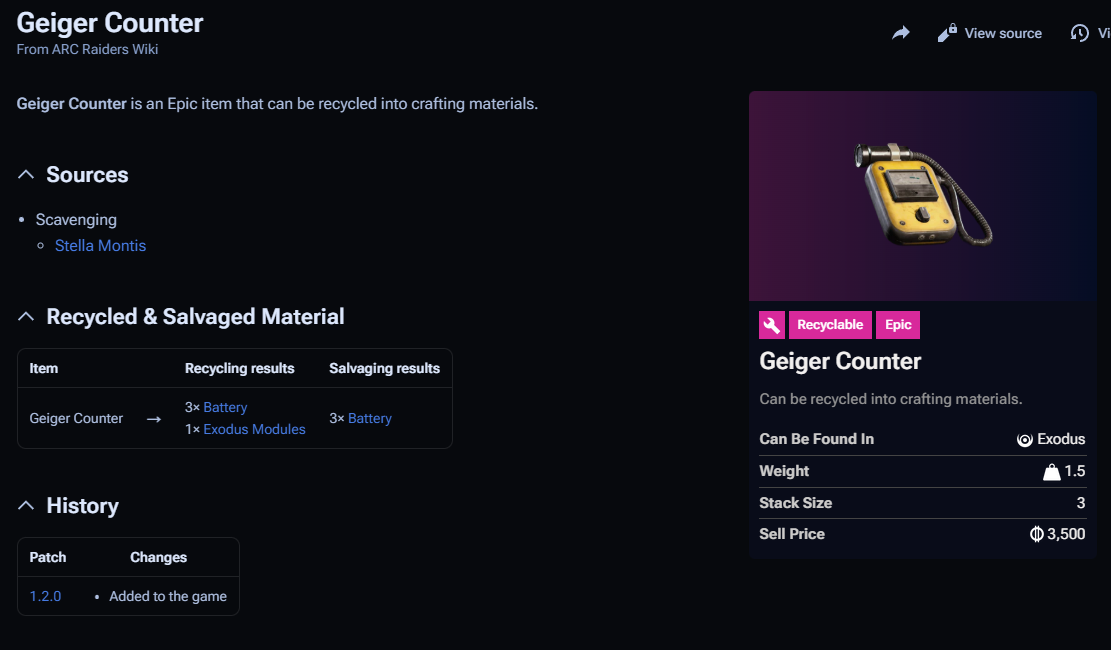The width and height of the screenshot is (1111, 650).
Task: Collapse the Sources section
Action: [27, 175]
